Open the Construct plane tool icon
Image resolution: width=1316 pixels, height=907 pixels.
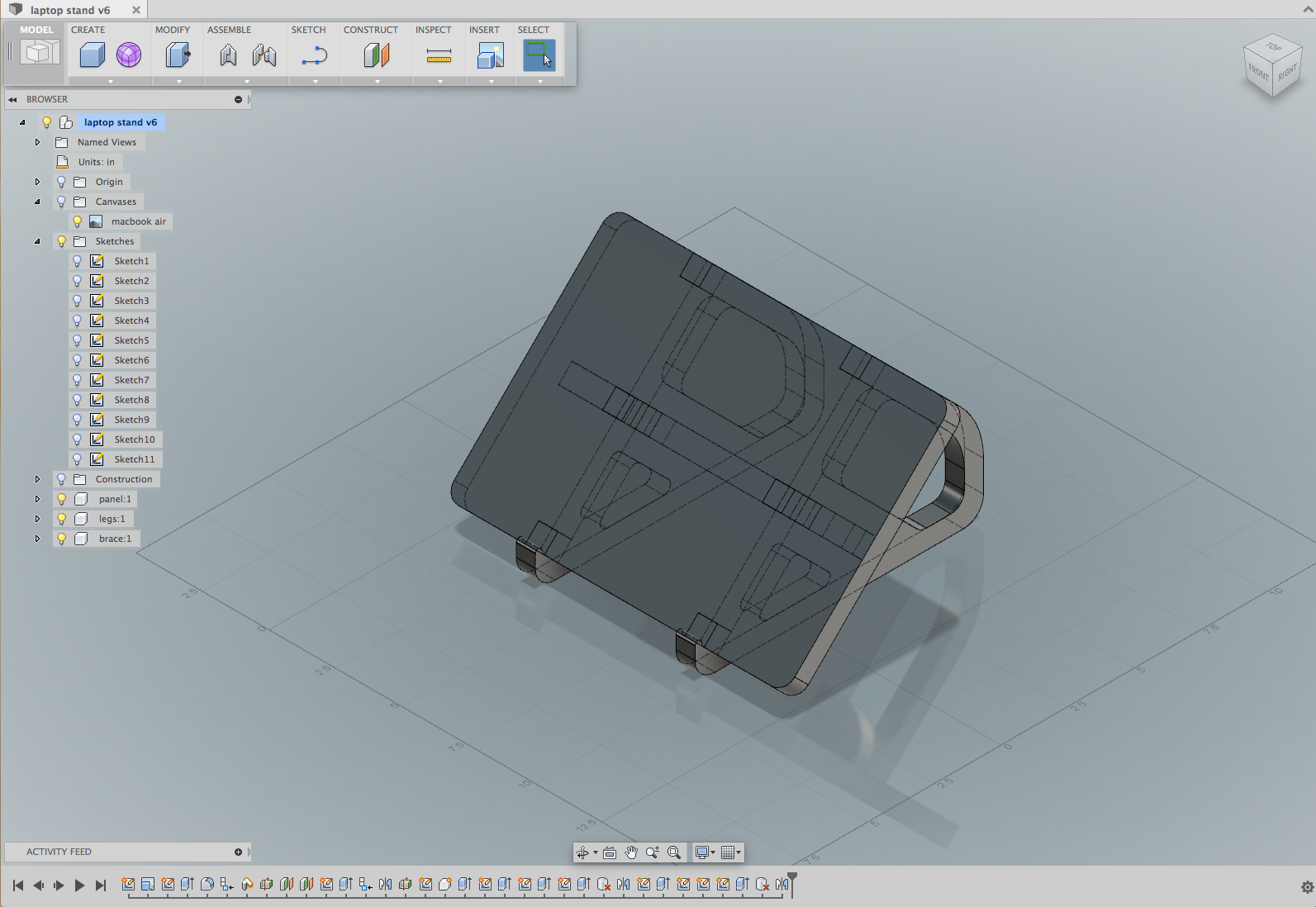click(377, 55)
